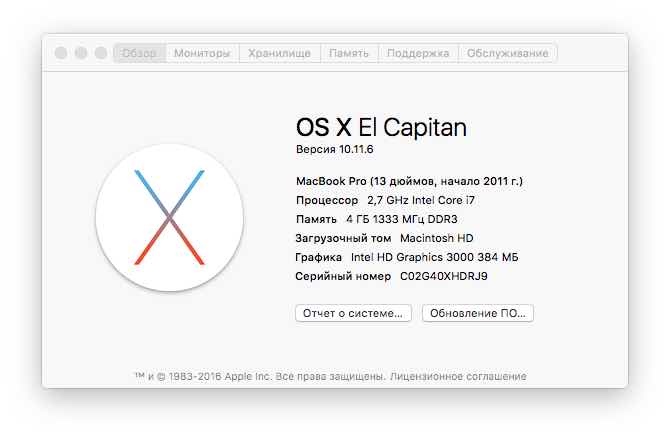Click the Intel HD Graphics 3000 value
This screenshot has width=670, height=438.
coord(435,257)
